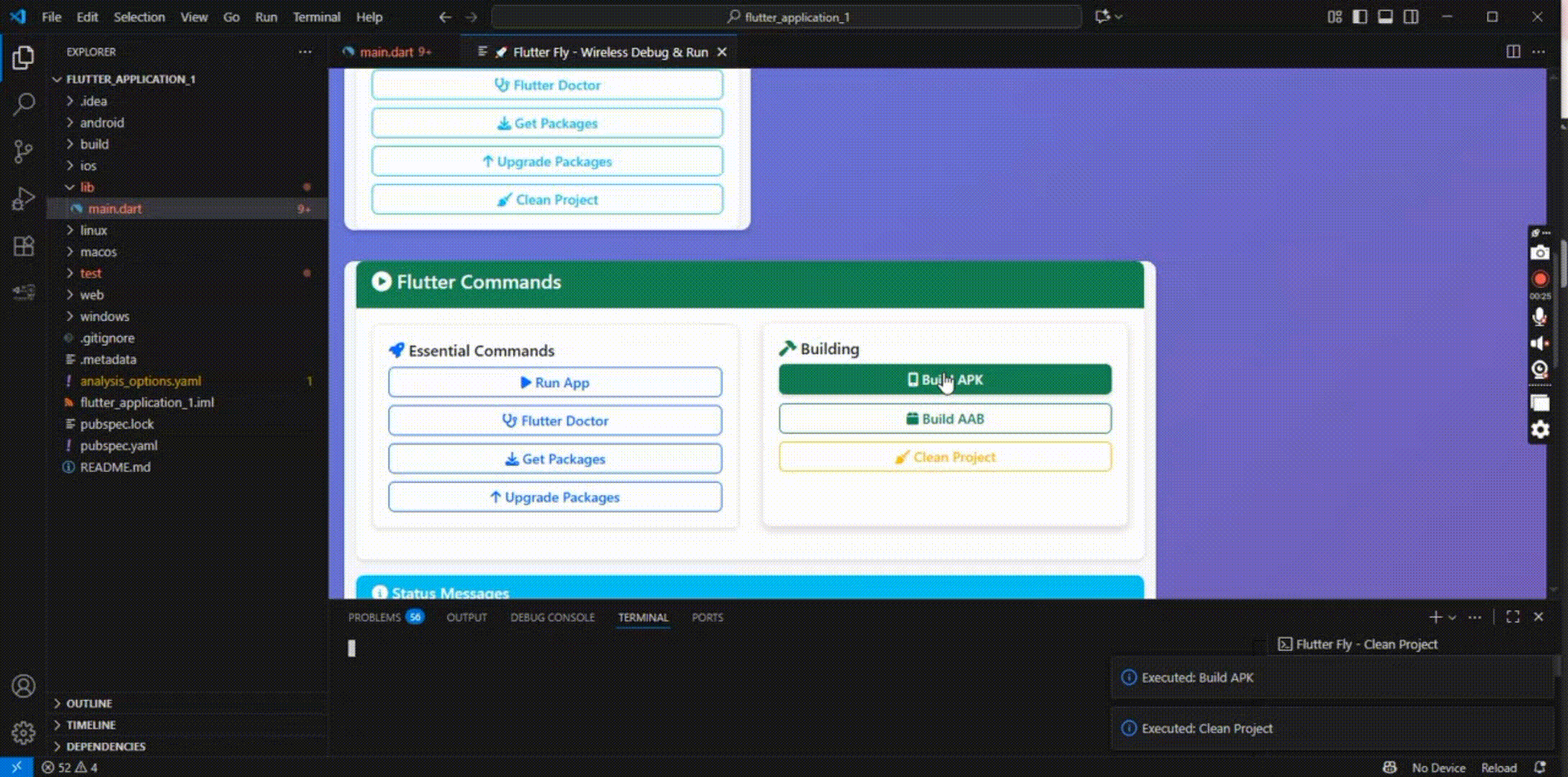Open the Search view in activity bar
This screenshot has width=1568, height=777.
coord(23,104)
